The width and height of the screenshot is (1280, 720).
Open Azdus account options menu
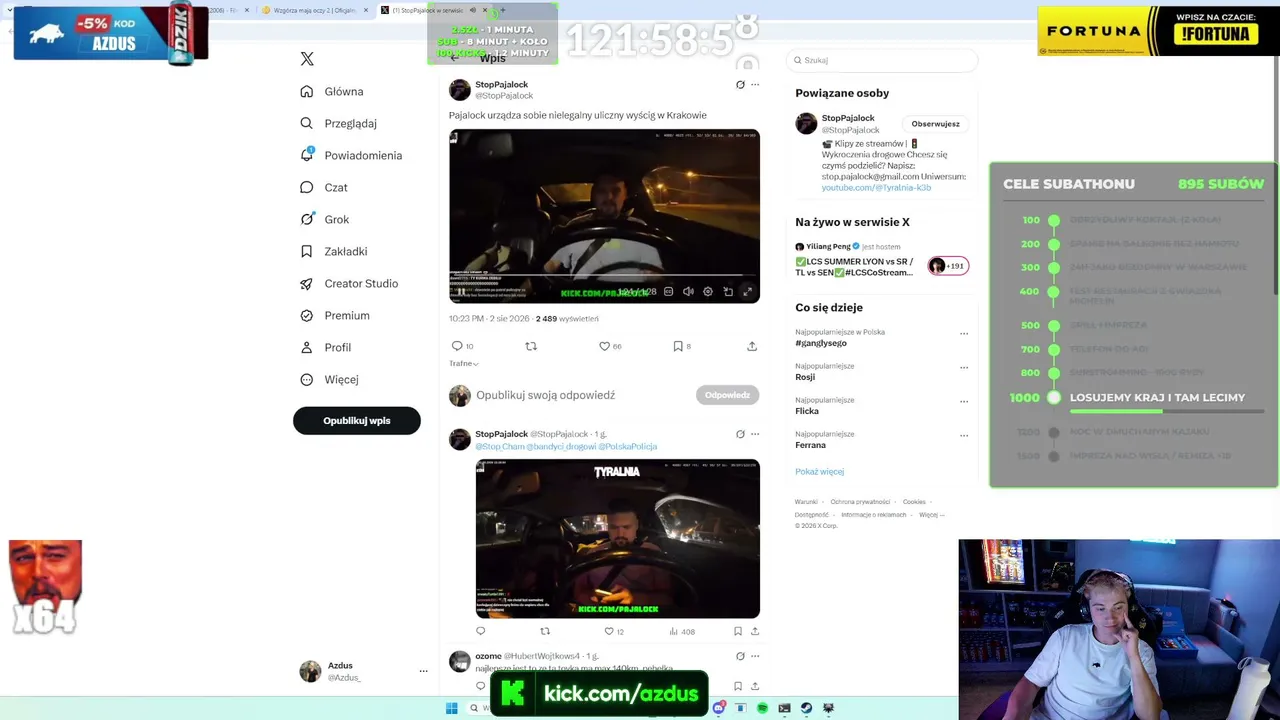point(423,671)
